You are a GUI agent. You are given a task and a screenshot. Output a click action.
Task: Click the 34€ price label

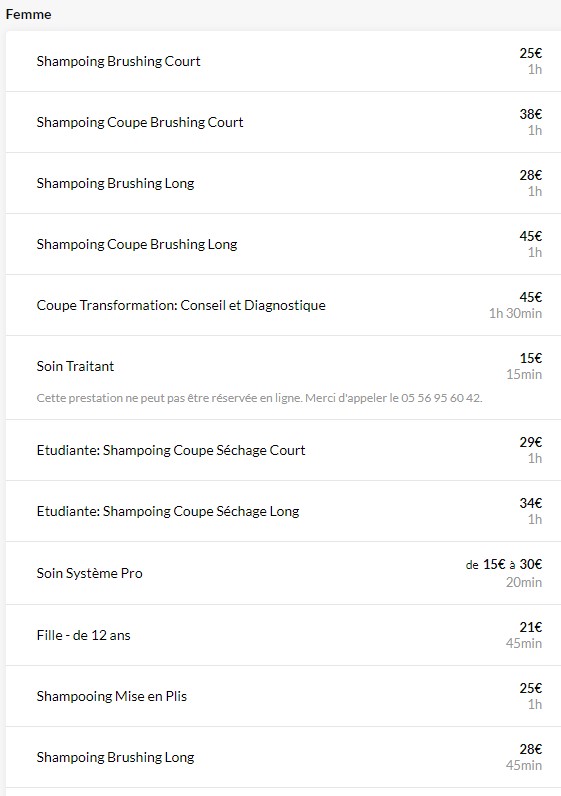coord(531,503)
